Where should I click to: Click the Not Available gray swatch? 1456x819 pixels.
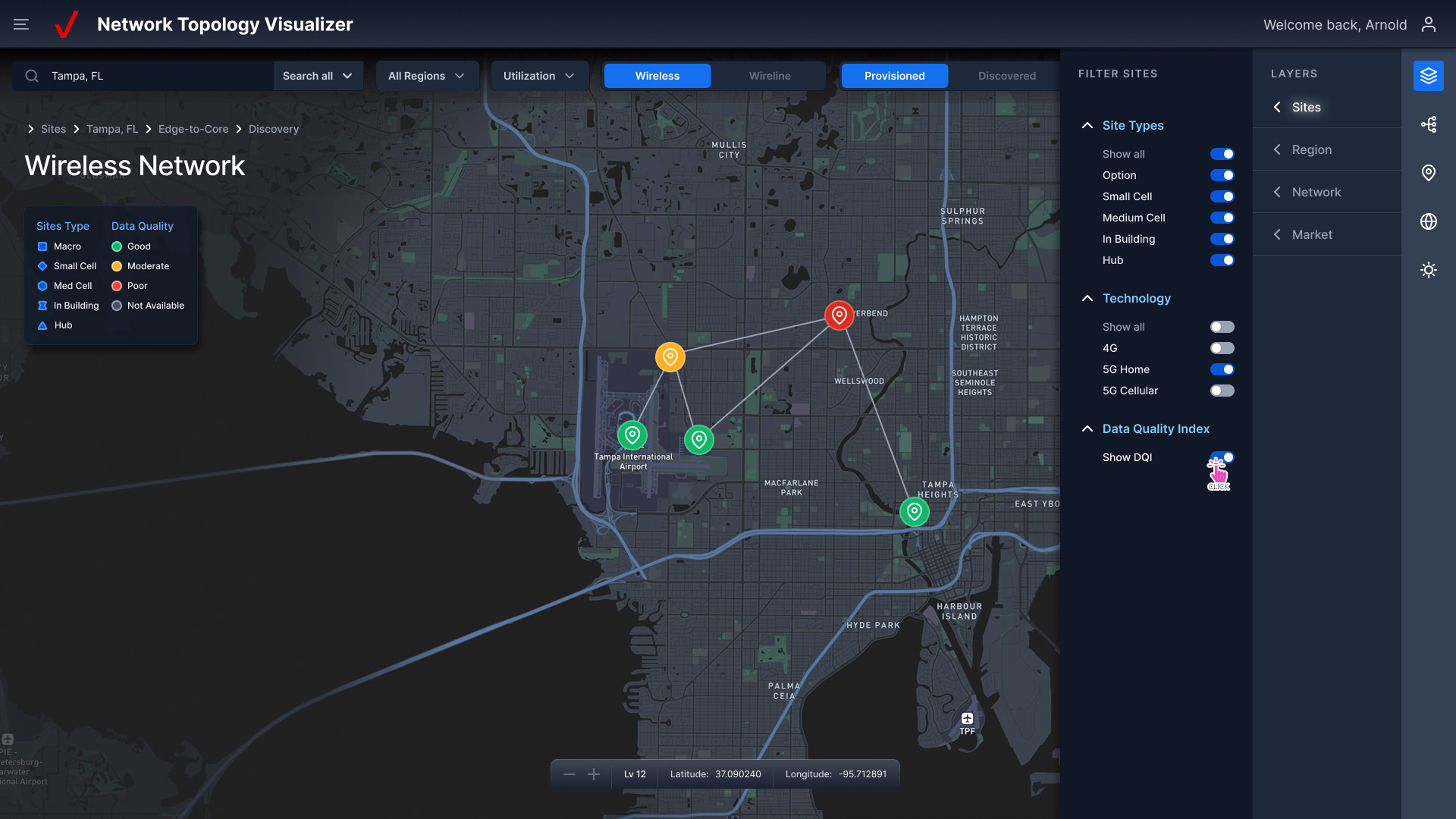[117, 306]
